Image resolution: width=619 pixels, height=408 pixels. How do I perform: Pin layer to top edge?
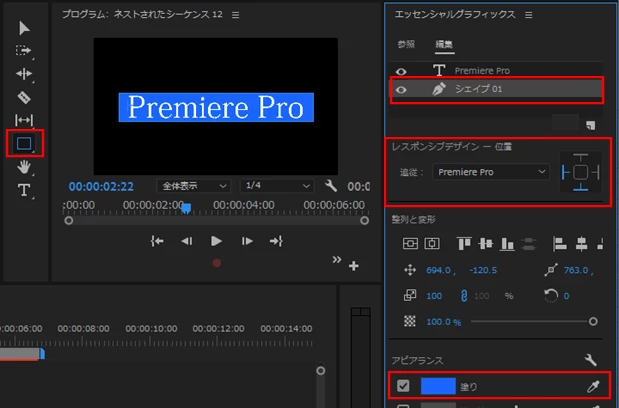click(580, 158)
